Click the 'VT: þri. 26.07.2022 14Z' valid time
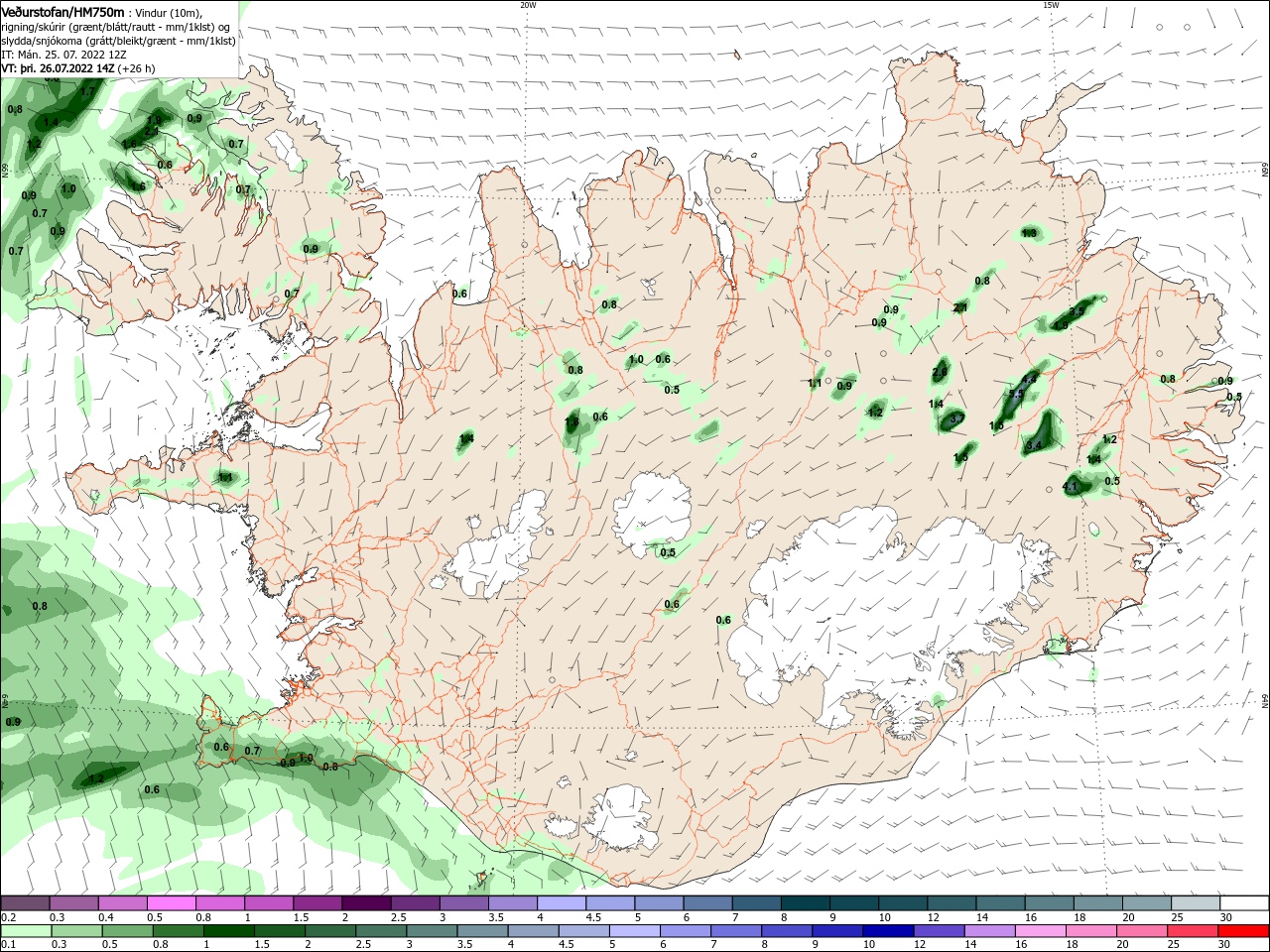 click(x=58, y=68)
